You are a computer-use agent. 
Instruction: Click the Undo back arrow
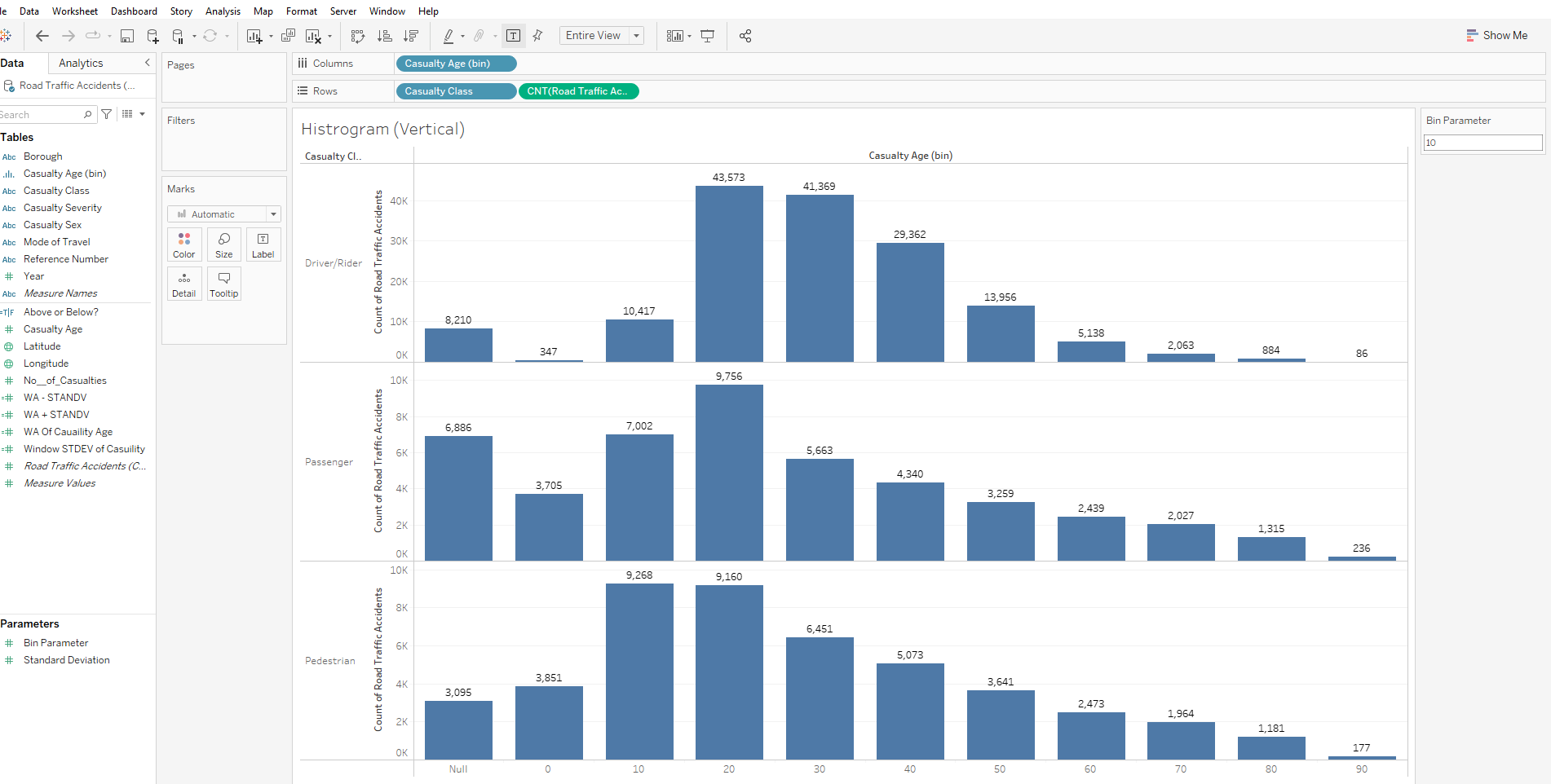(x=42, y=36)
